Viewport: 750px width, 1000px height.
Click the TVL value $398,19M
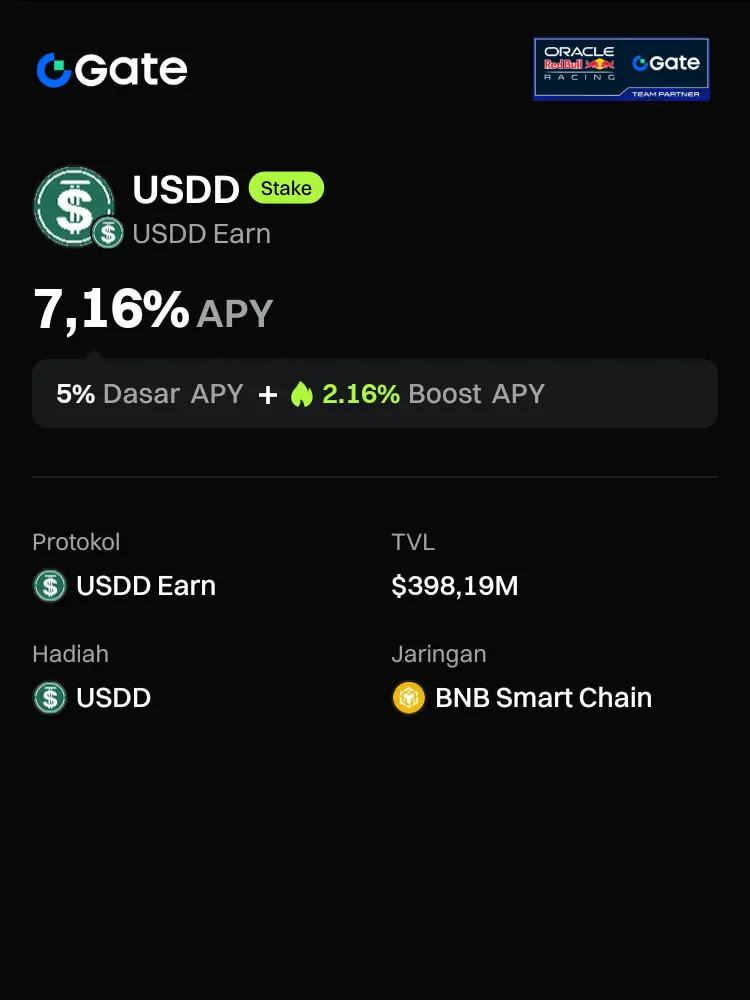coord(454,586)
